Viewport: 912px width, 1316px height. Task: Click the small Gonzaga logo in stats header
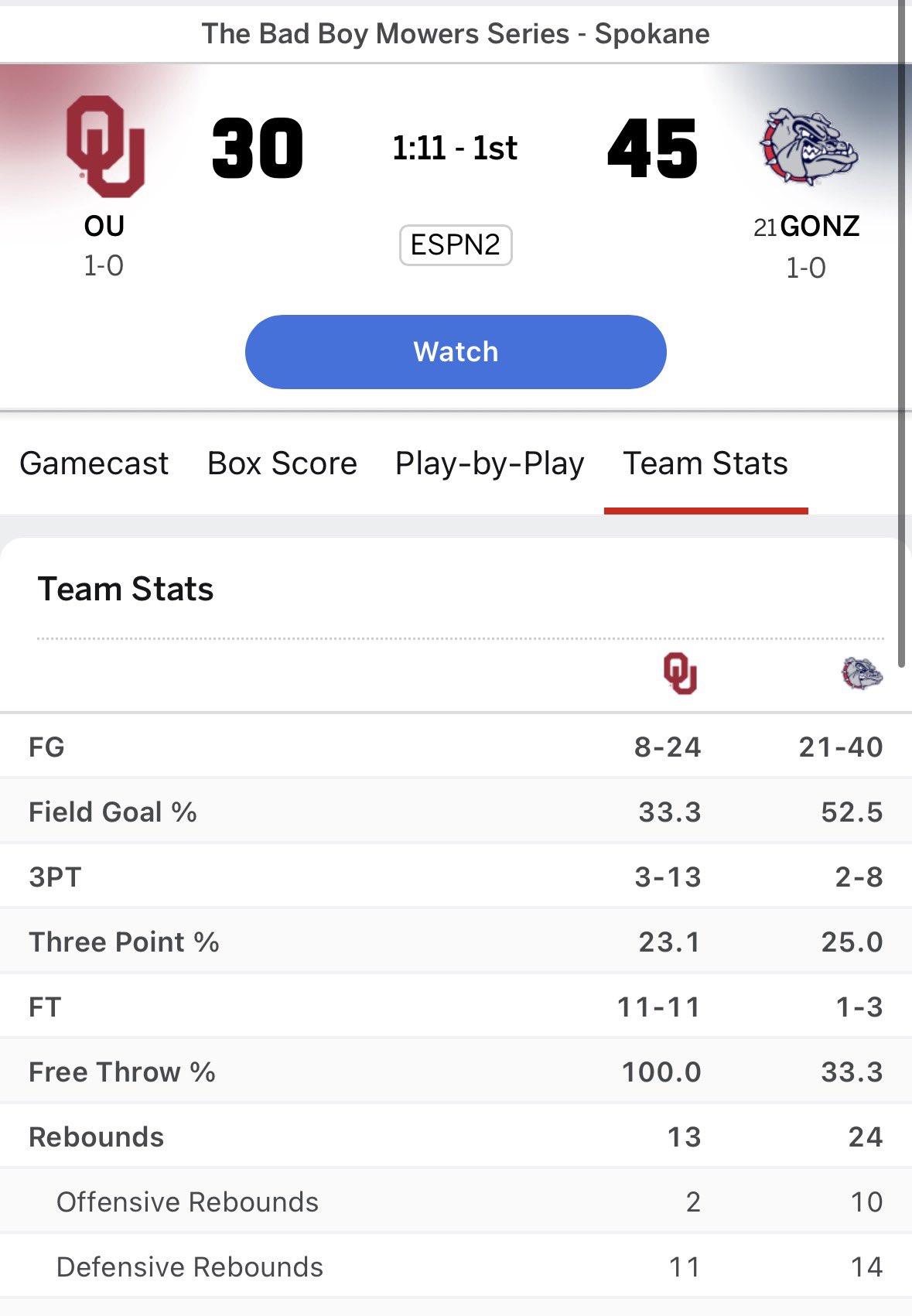862,673
